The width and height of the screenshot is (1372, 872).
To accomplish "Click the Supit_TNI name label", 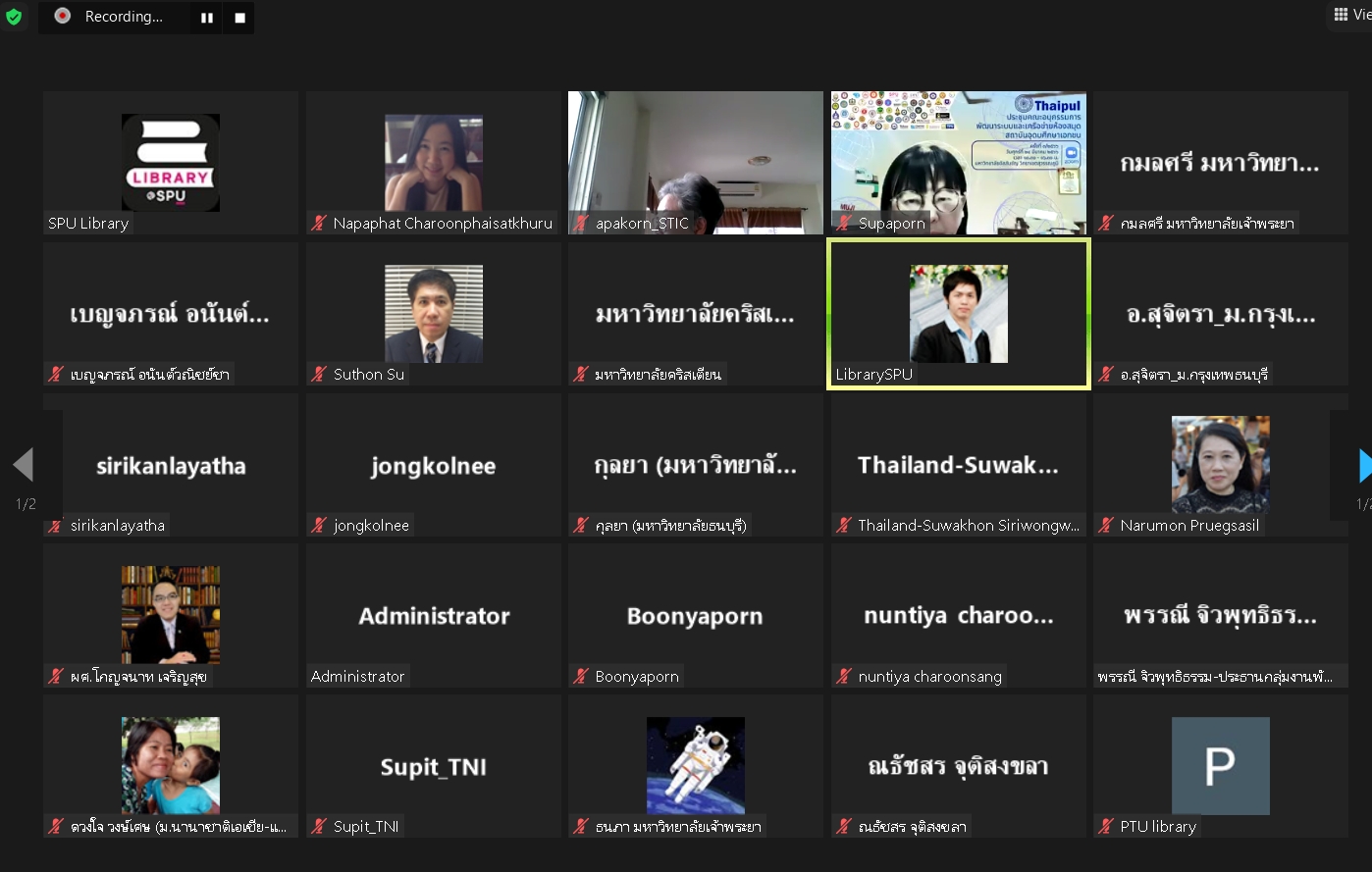I will 366,826.
